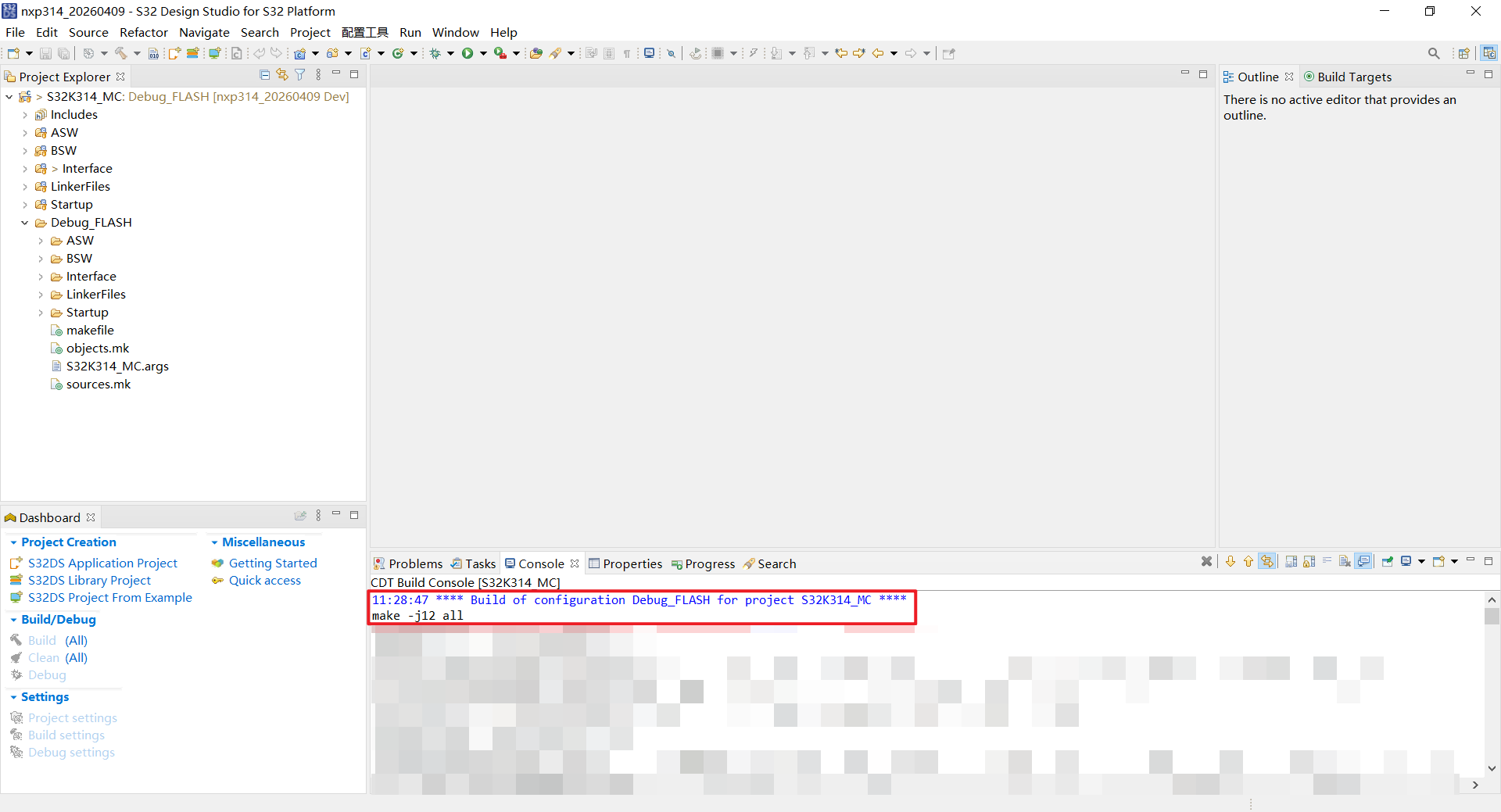Viewport: 1501px width, 812px height.
Task: Toggle Show Error Context in Console toolbar
Action: (x=1267, y=561)
